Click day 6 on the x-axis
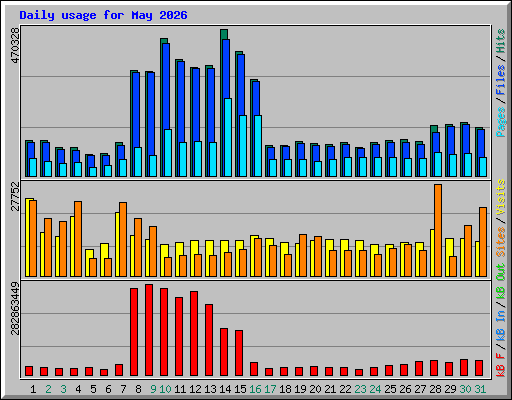The height and width of the screenshot is (400, 512). click(x=108, y=389)
